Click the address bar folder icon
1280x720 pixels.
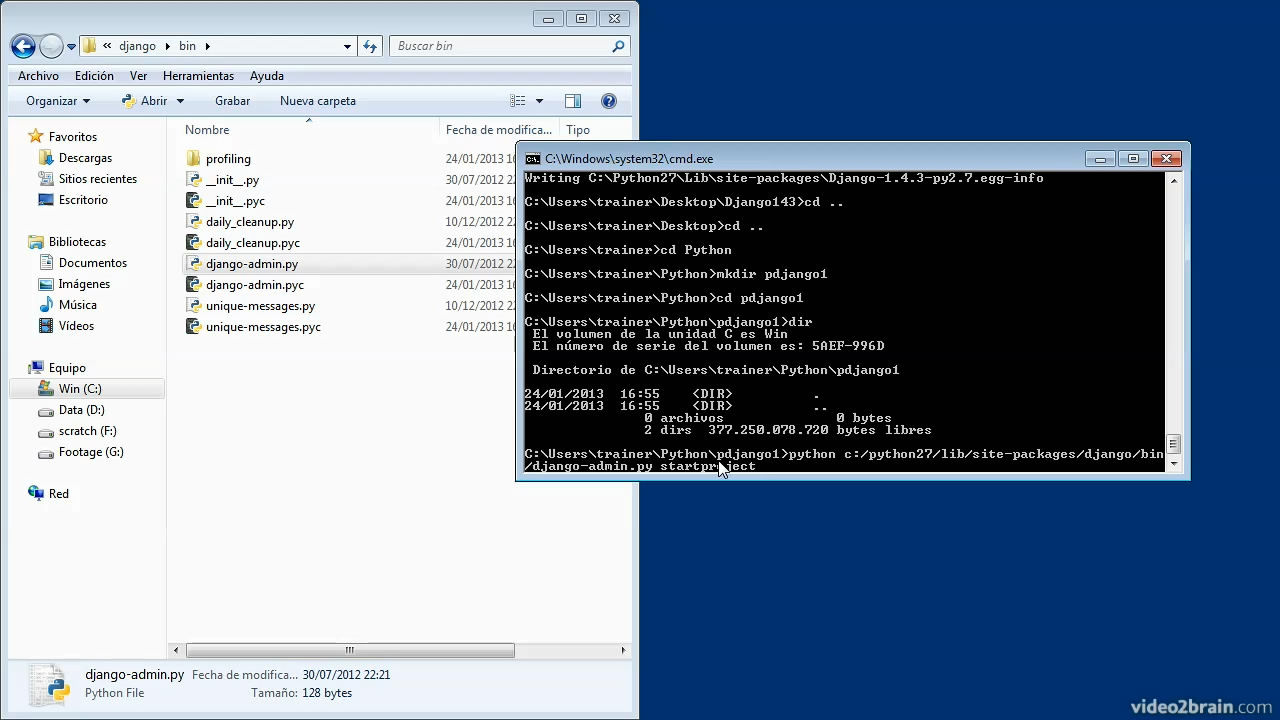click(x=90, y=46)
